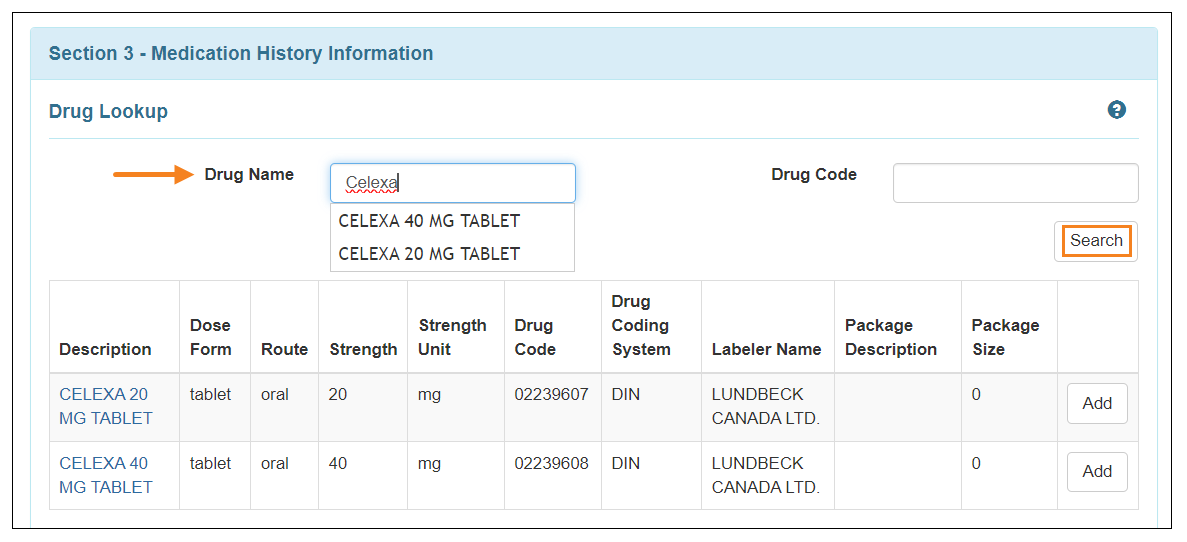Click drug code 02239607 cell
Viewport: 1187px width, 542px height.
551,394
